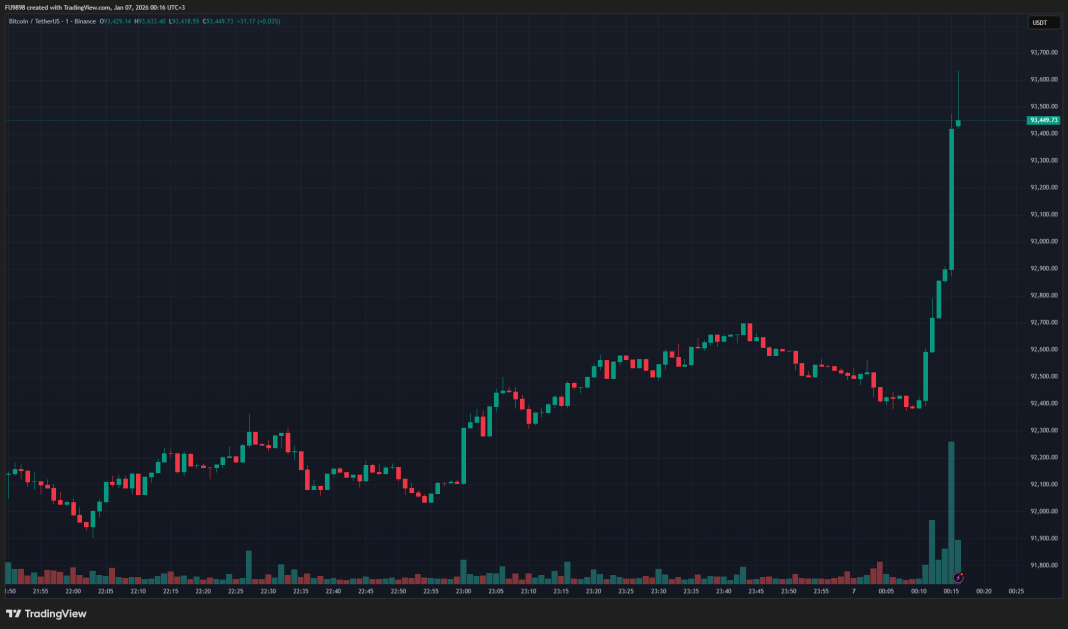Click the green current price tag on price axis

pyautogui.click(x=1043, y=120)
